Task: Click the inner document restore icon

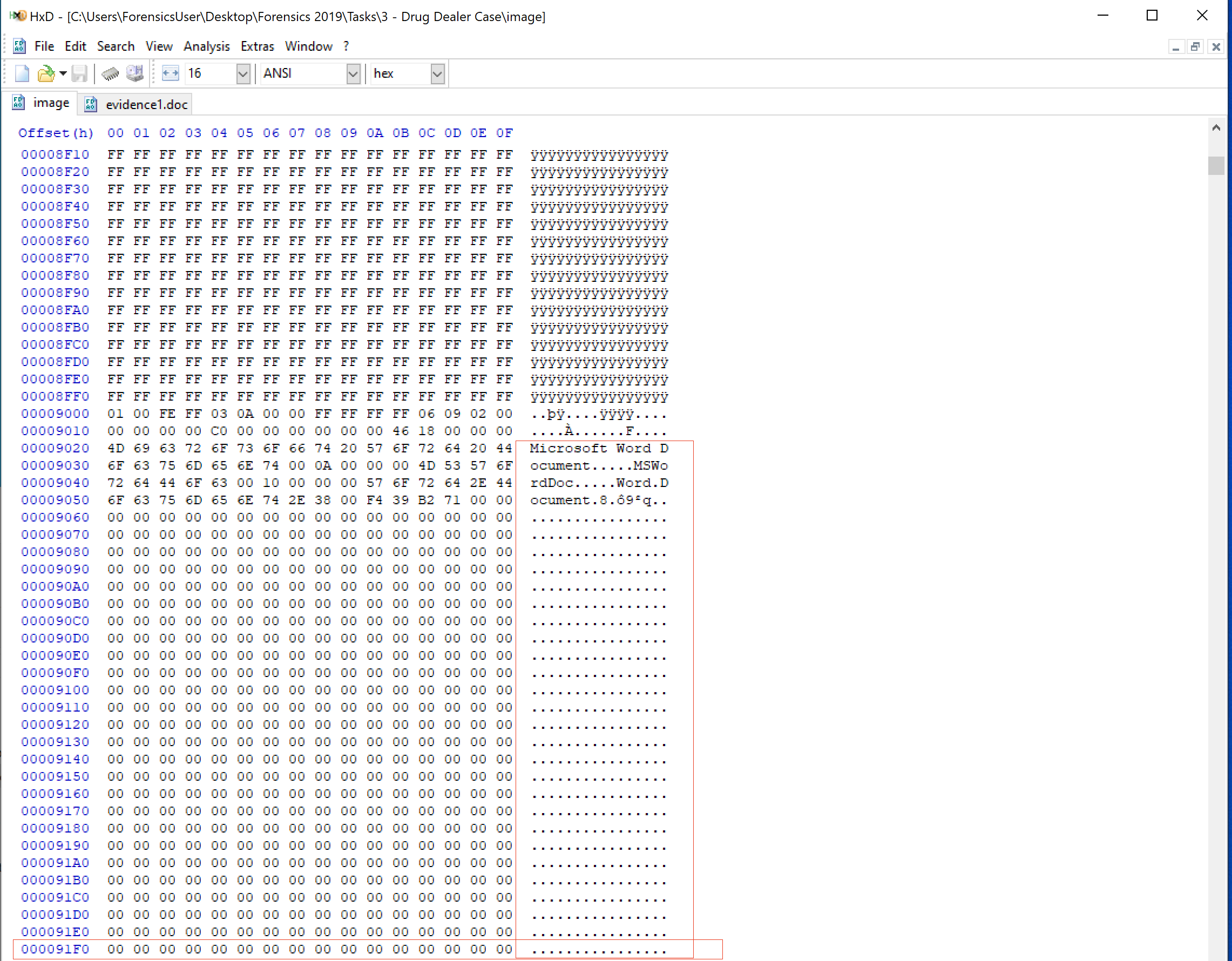Action: [x=1195, y=48]
